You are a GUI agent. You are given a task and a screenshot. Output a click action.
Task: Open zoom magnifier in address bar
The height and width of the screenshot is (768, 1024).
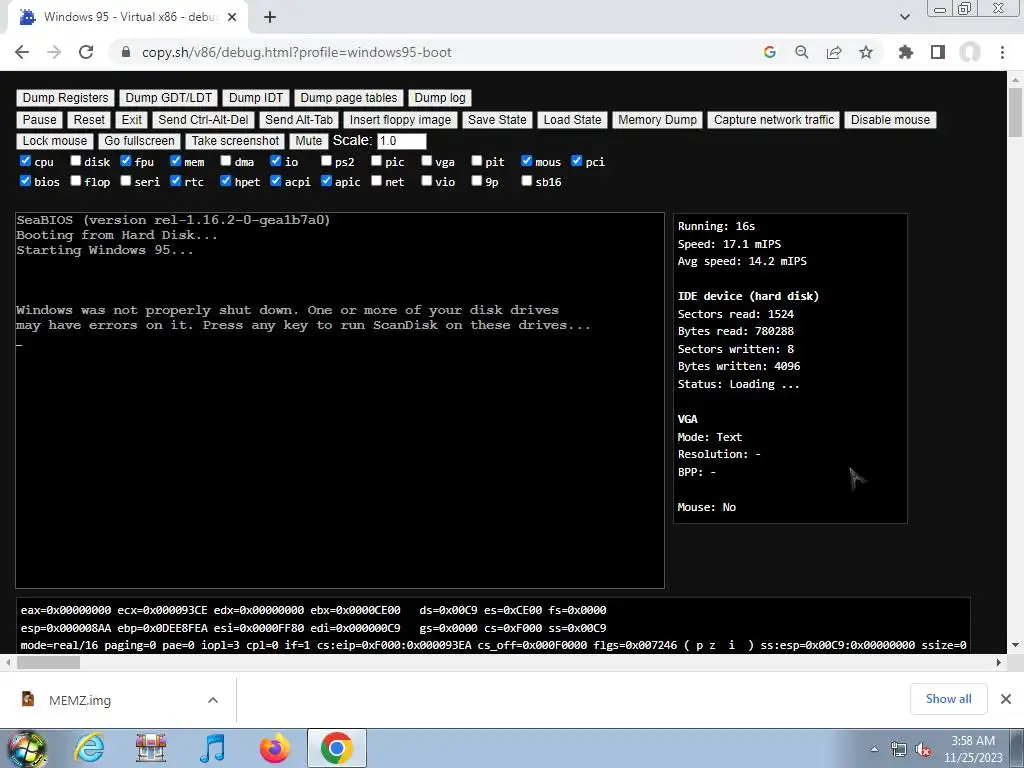pyautogui.click(x=802, y=52)
